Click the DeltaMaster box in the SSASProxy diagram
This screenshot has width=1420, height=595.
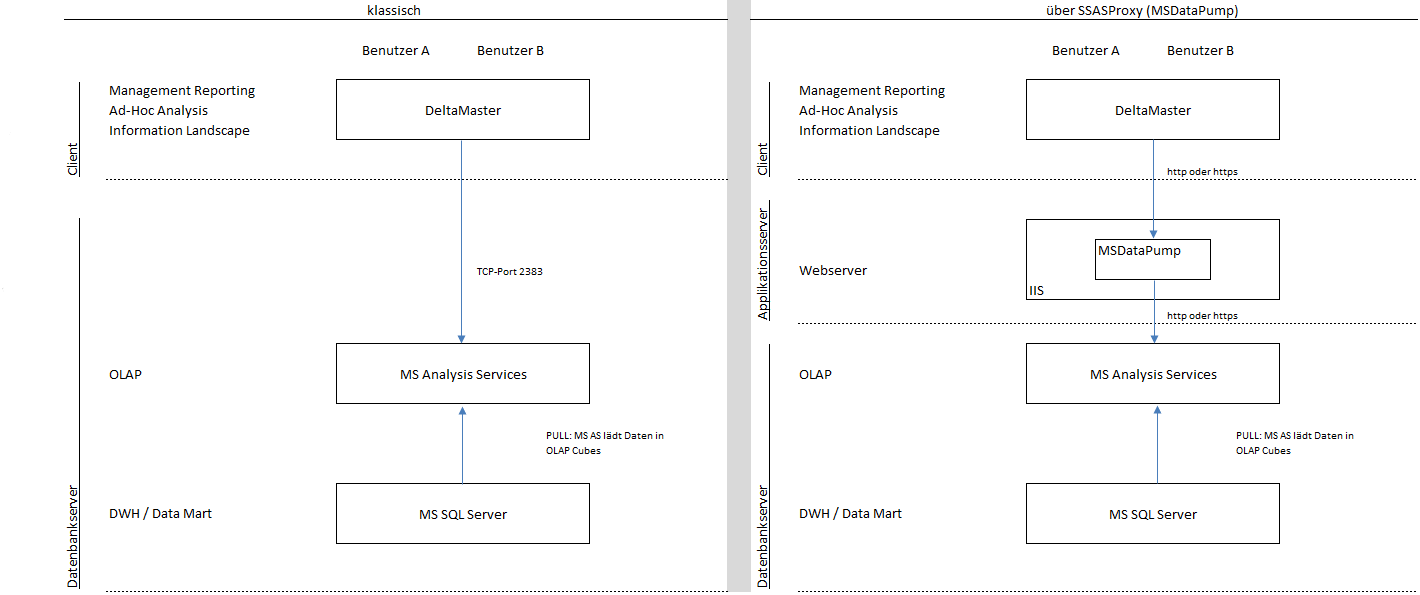[x=1153, y=110]
